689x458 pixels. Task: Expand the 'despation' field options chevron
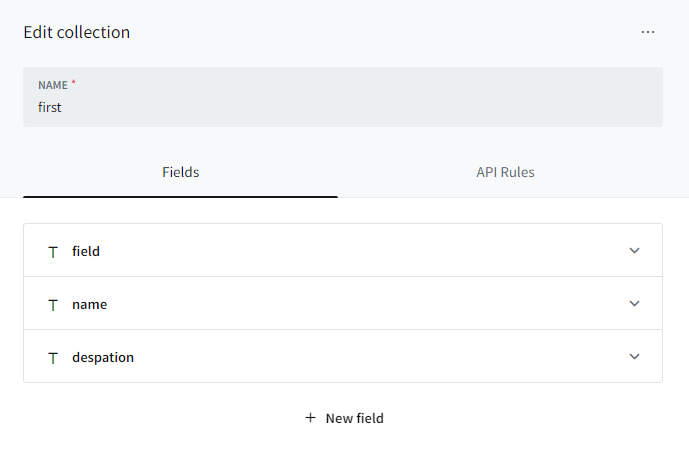(x=634, y=356)
